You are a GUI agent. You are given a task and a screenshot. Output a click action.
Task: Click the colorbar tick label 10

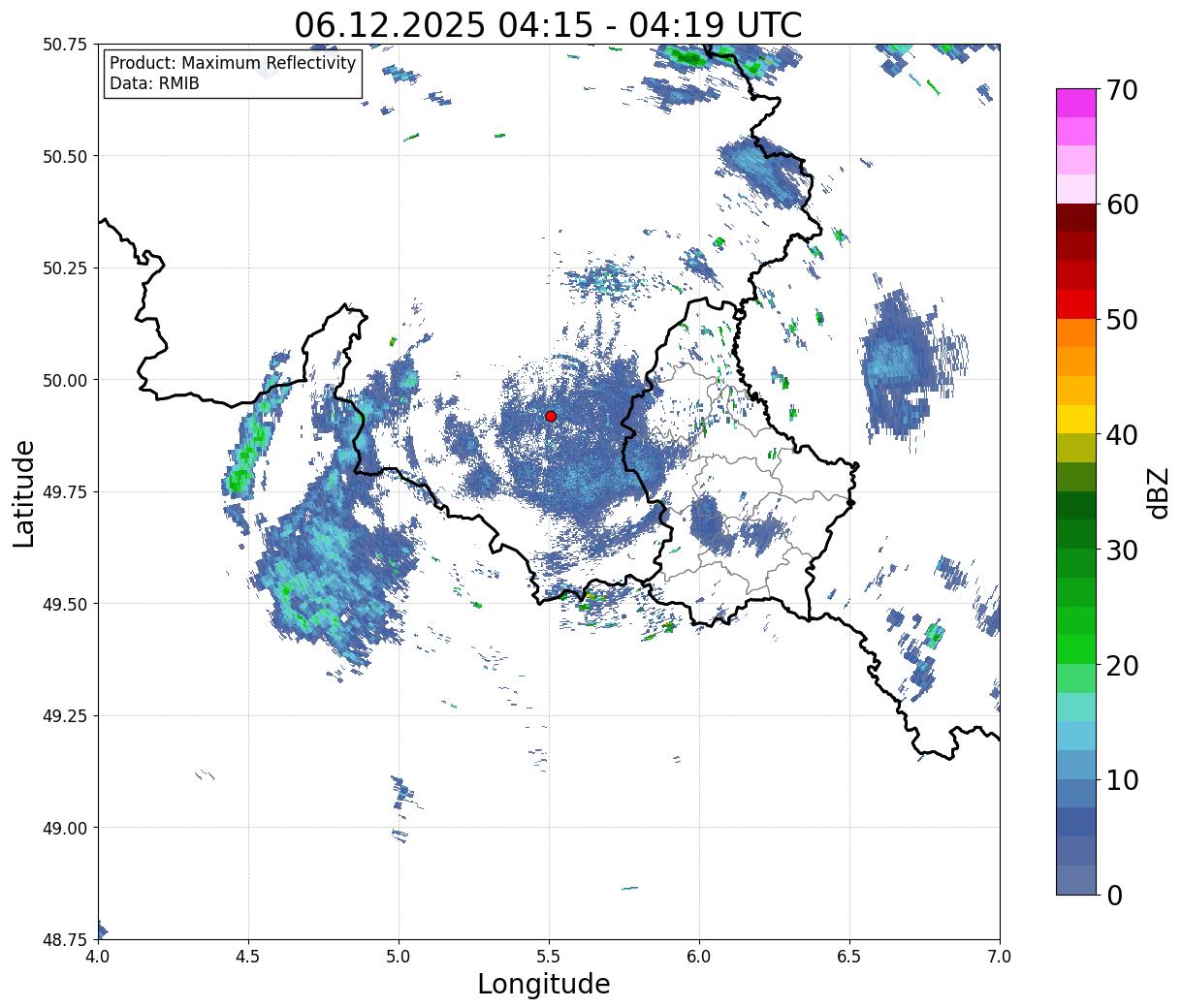(1121, 779)
